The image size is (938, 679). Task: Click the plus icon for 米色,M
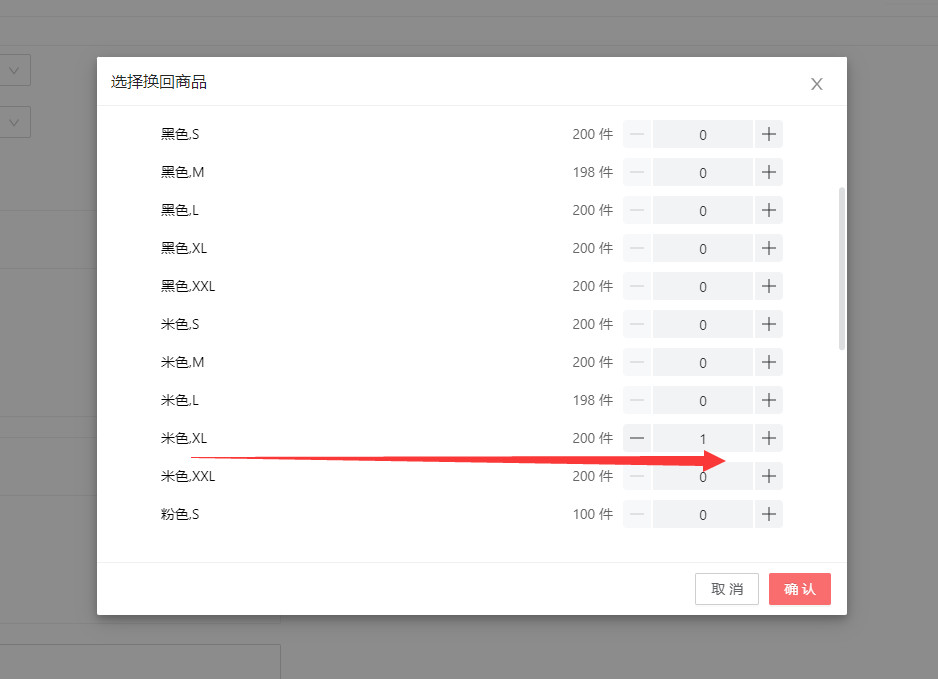[x=768, y=362]
